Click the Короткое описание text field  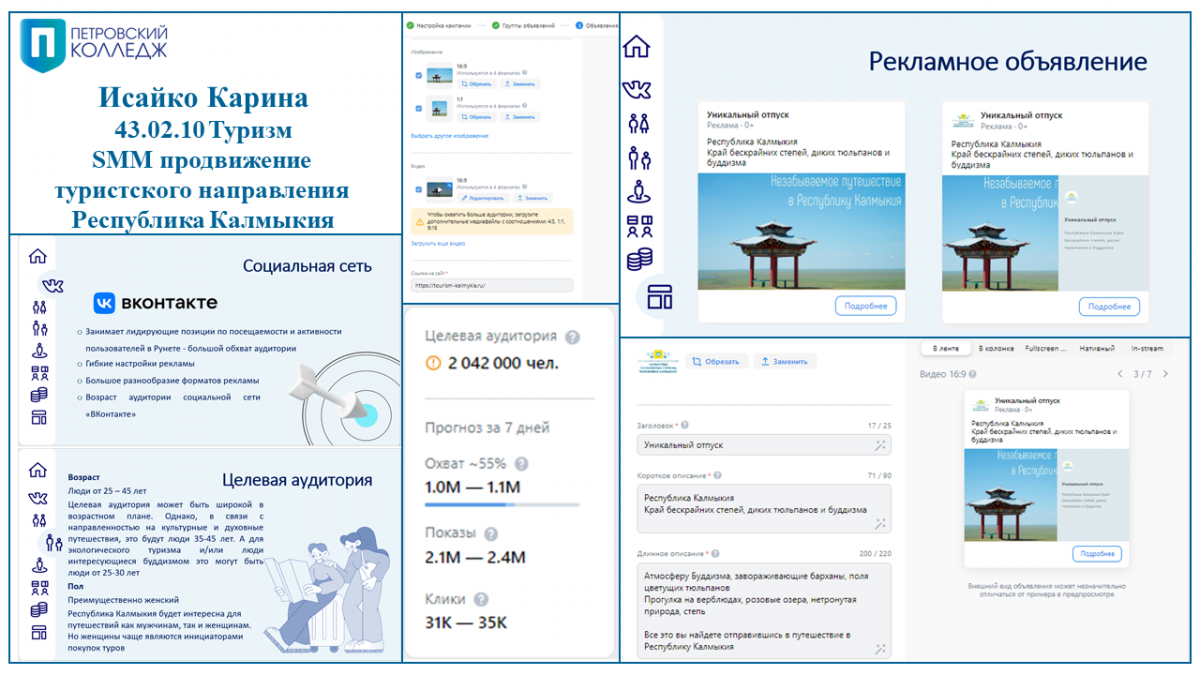764,509
